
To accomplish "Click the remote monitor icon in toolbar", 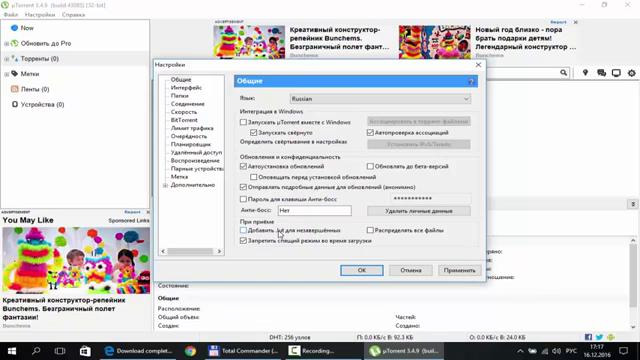I will (616, 73).
